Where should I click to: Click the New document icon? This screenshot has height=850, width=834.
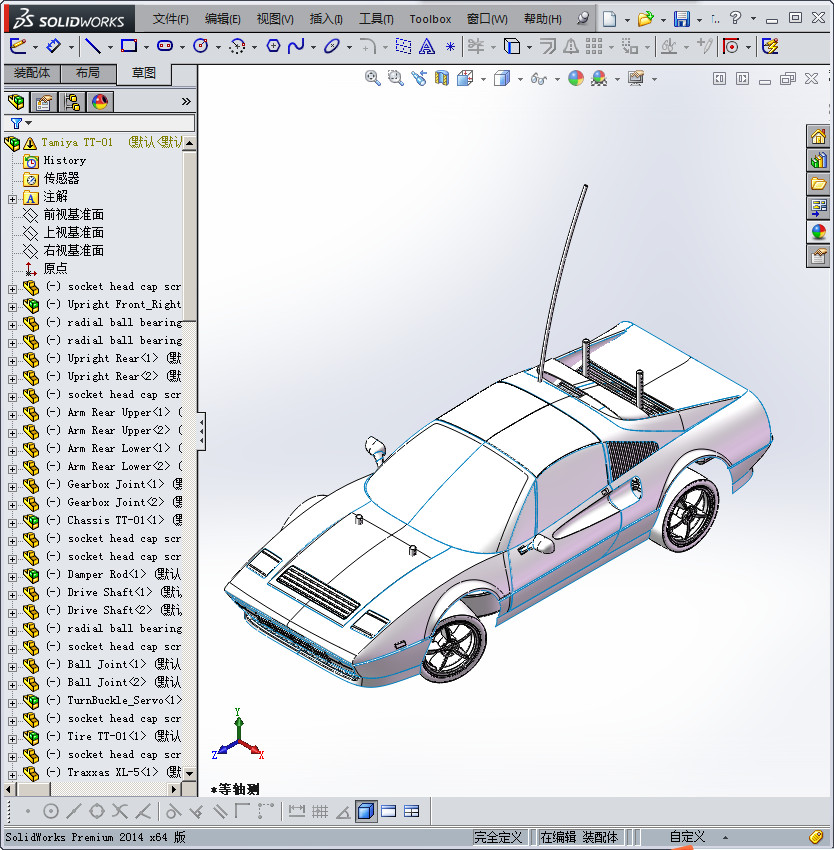coord(610,19)
